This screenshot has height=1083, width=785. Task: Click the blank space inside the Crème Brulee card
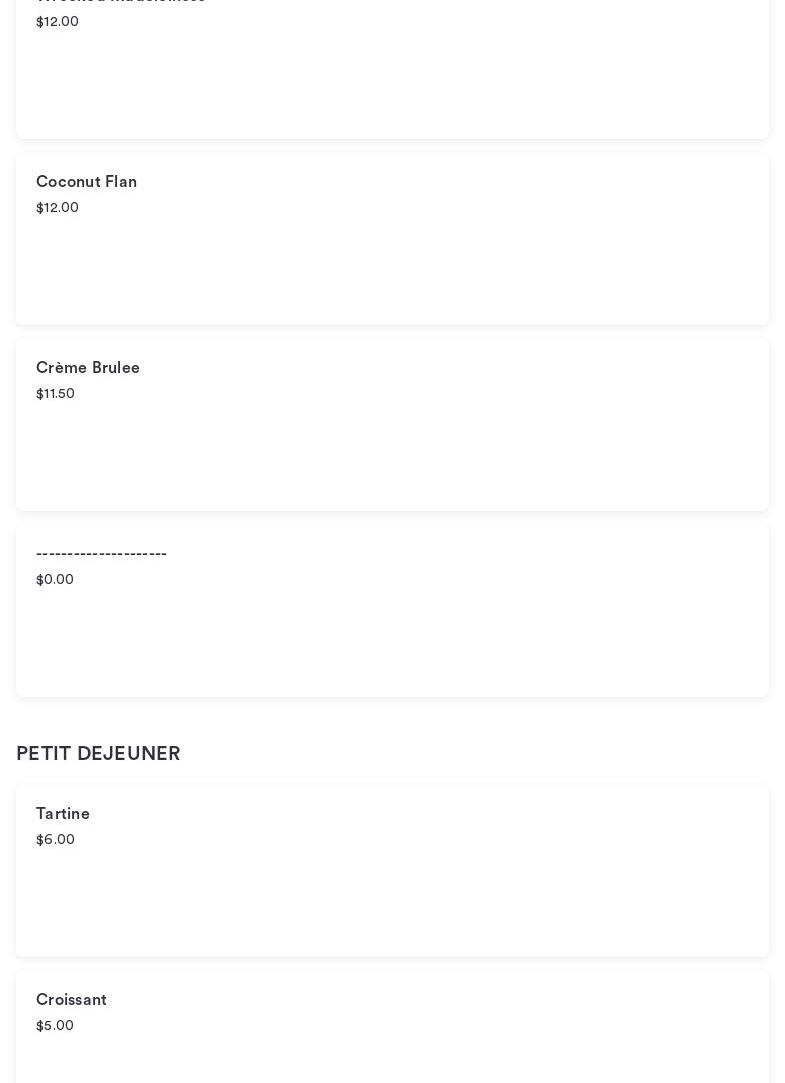(x=400, y=455)
